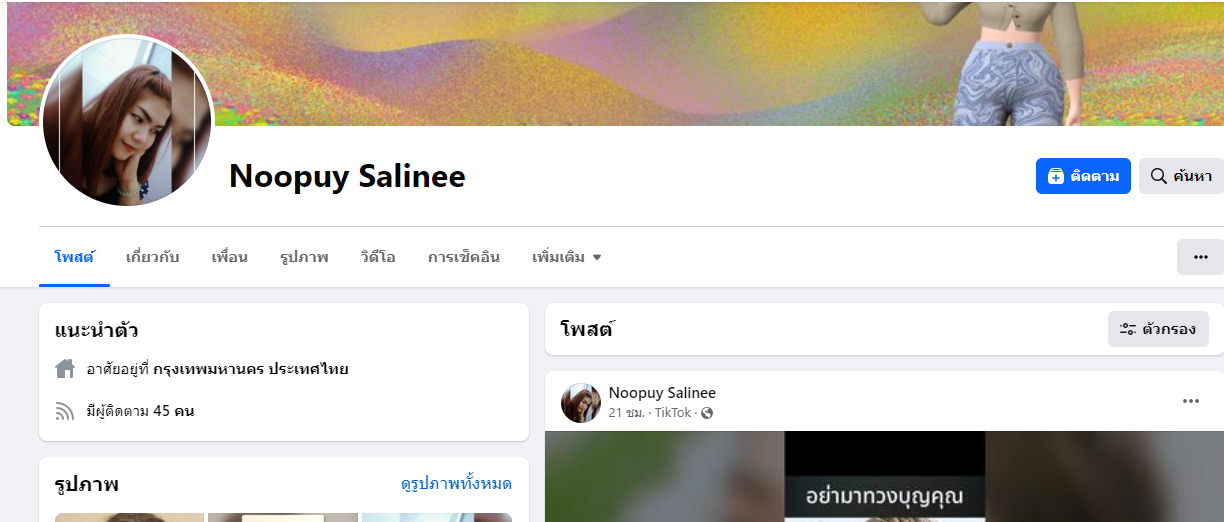Open the post's three-dots options menu
The image size is (1224, 522).
pos(1190,401)
